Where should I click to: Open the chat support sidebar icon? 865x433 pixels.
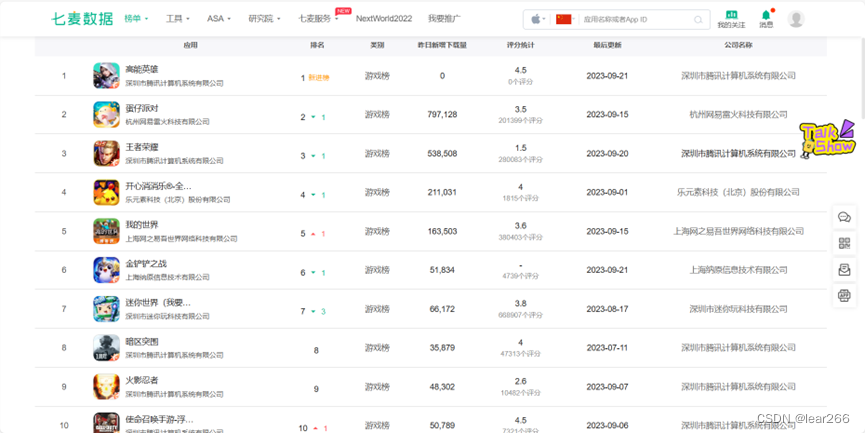point(844,217)
